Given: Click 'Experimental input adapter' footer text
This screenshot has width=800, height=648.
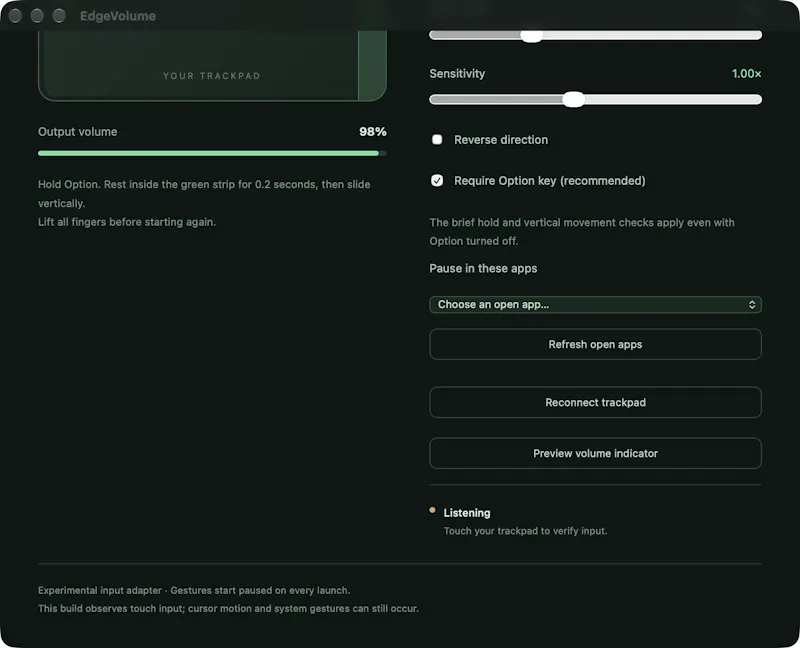Looking at the screenshot, I should click(99, 590).
